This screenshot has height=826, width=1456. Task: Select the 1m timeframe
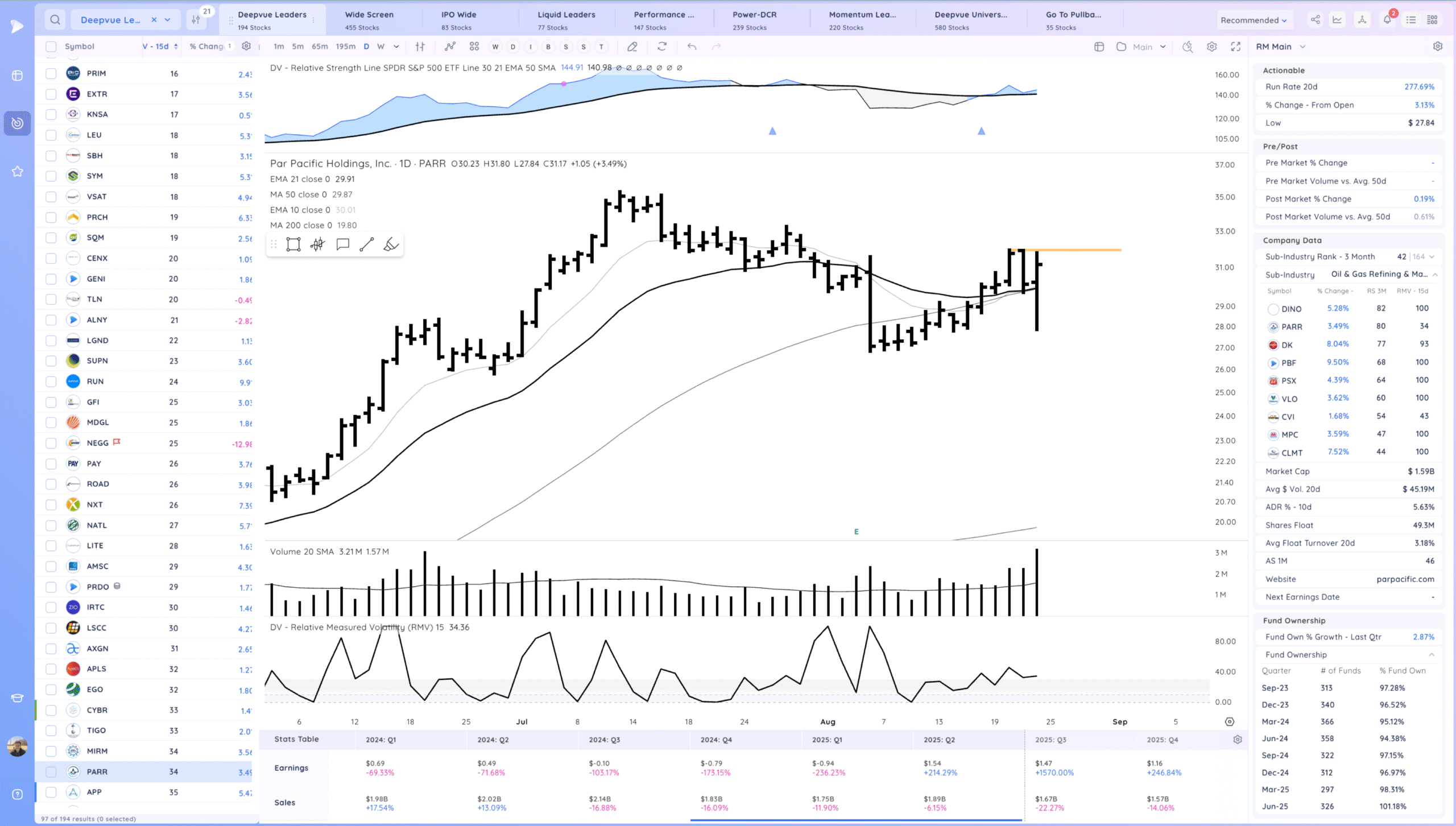coord(279,47)
